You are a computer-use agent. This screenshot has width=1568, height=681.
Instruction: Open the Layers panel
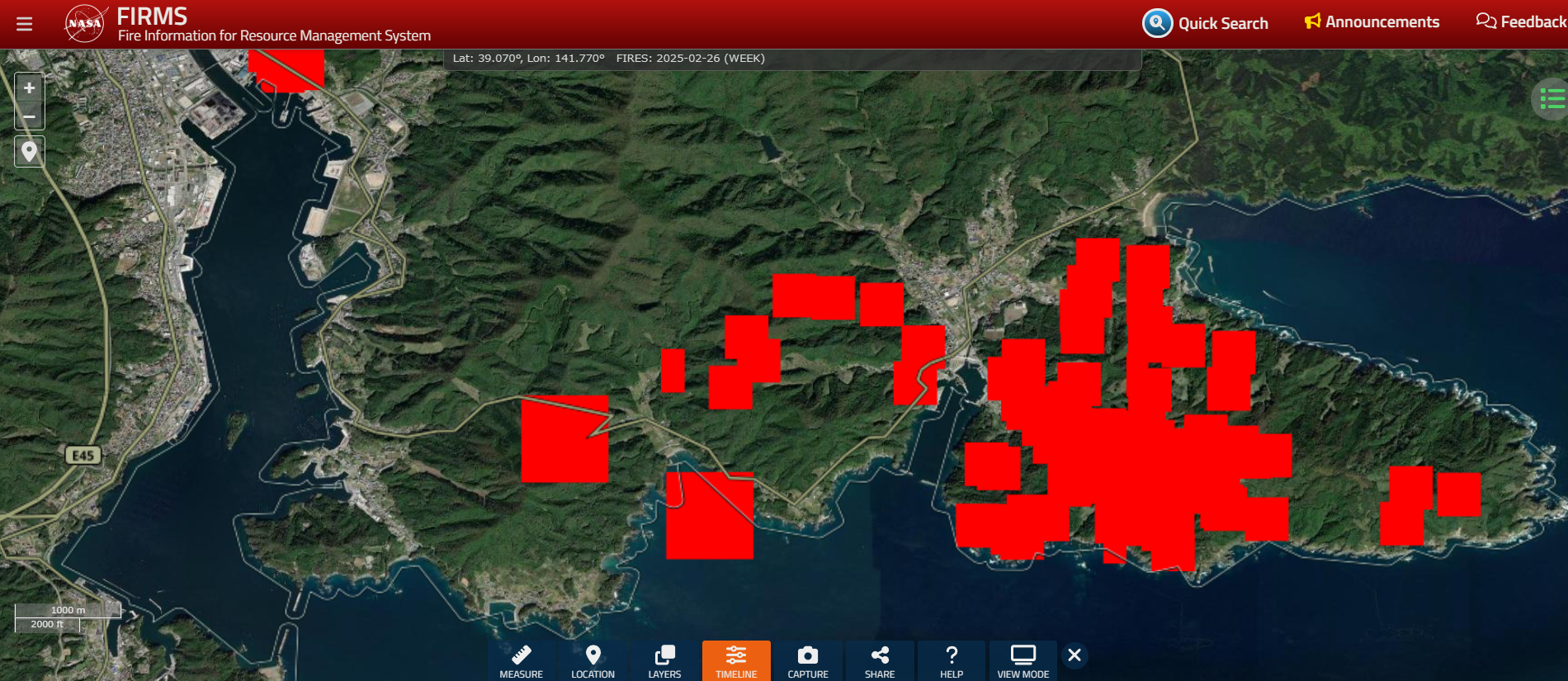[664, 661]
